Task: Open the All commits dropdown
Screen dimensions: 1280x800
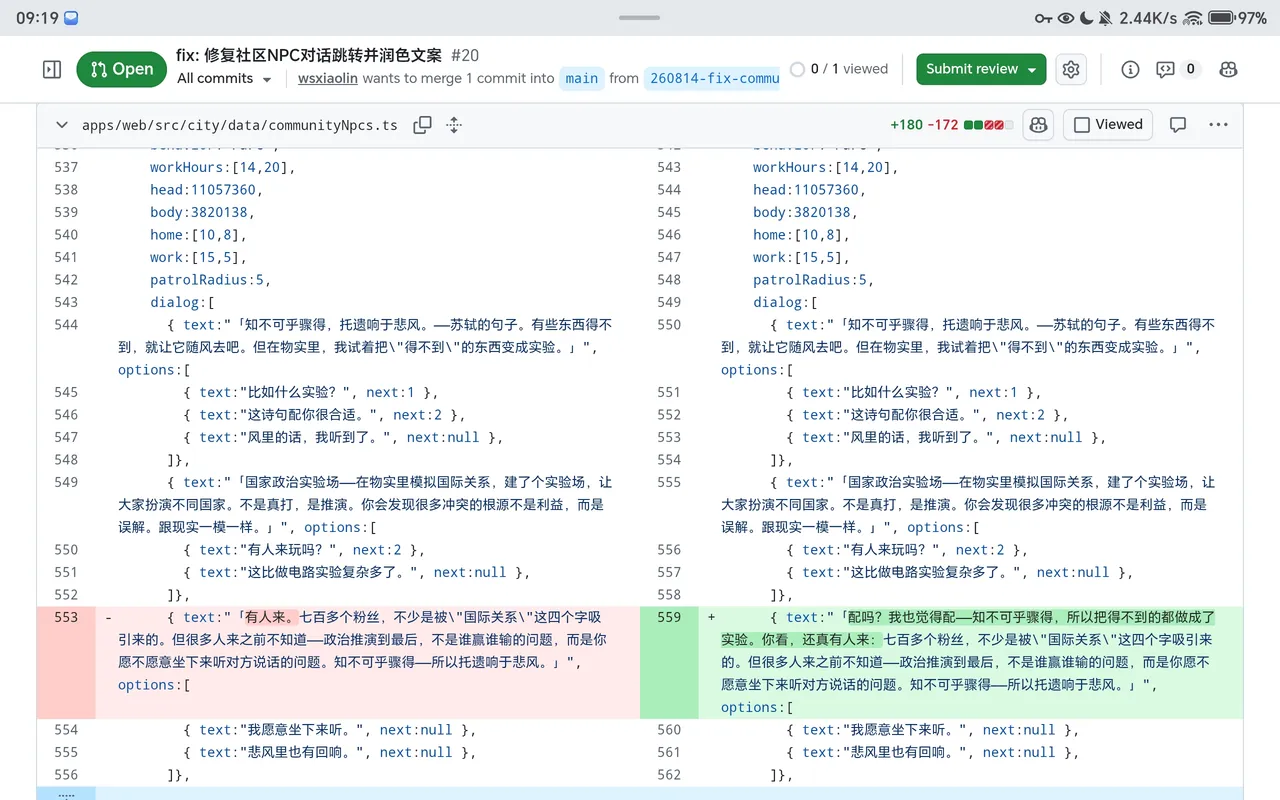Action: 224,78
